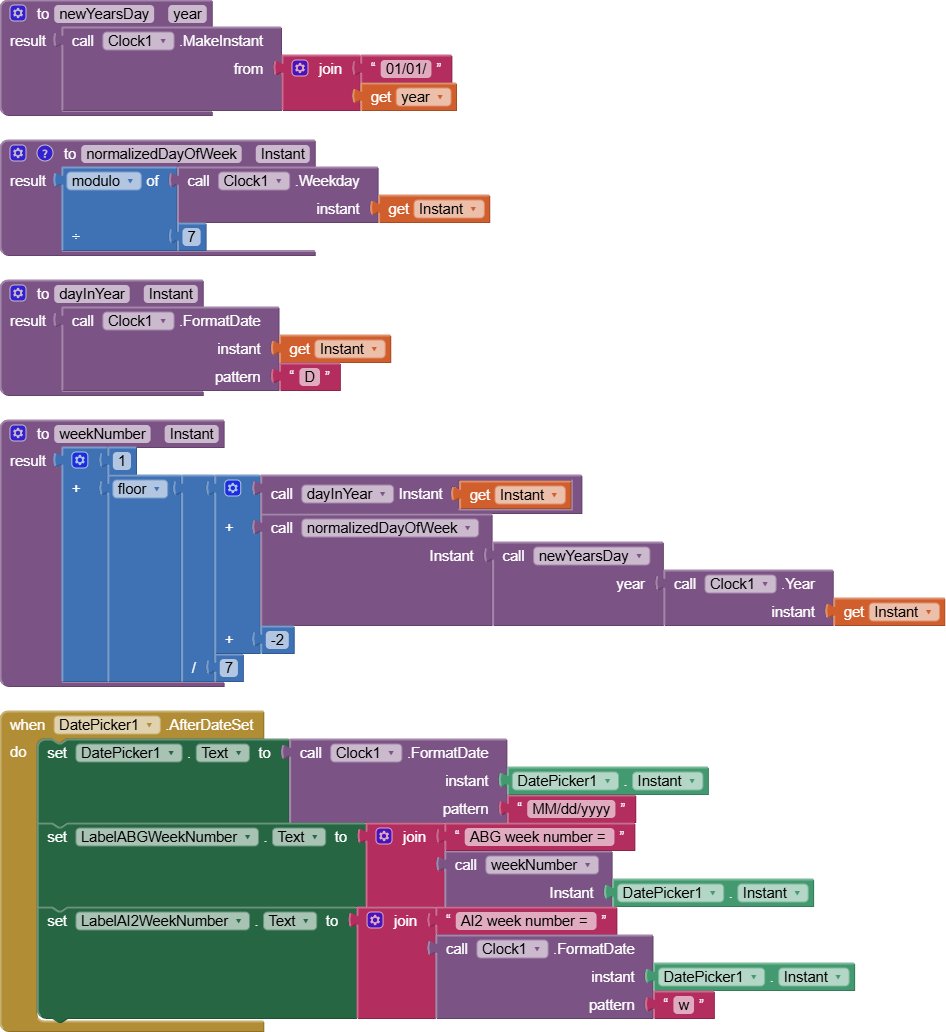
Task: Open the LabelABGWeekNumber component dropdown
Action: coord(167,837)
